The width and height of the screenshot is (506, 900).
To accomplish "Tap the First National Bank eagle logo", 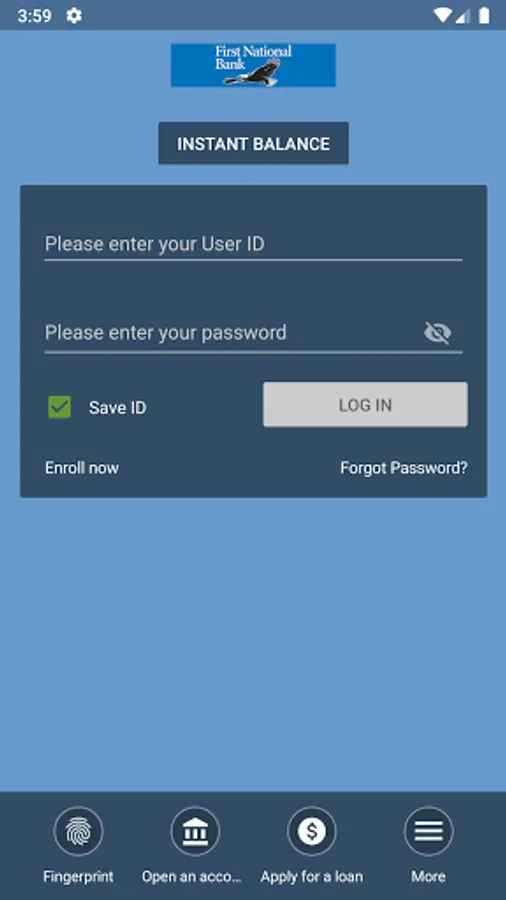I will pyautogui.click(x=253, y=65).
